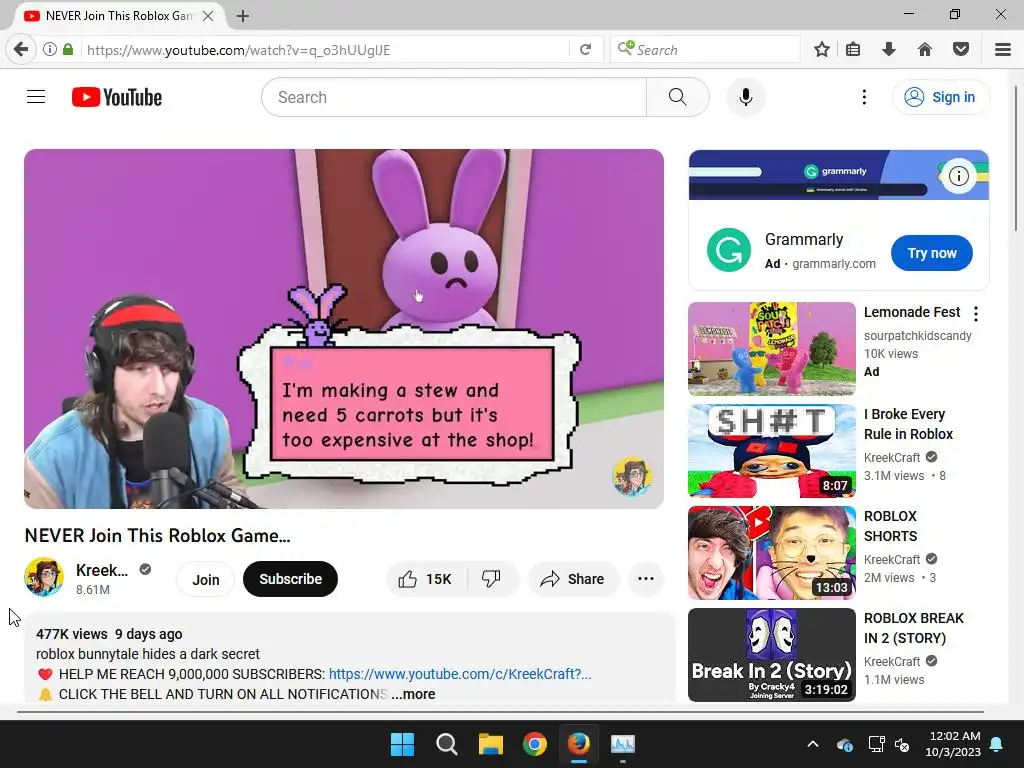The height and width of the screenshot is (768, 1024).
Task: Activate voice search microphone
Action: point(745,97)
